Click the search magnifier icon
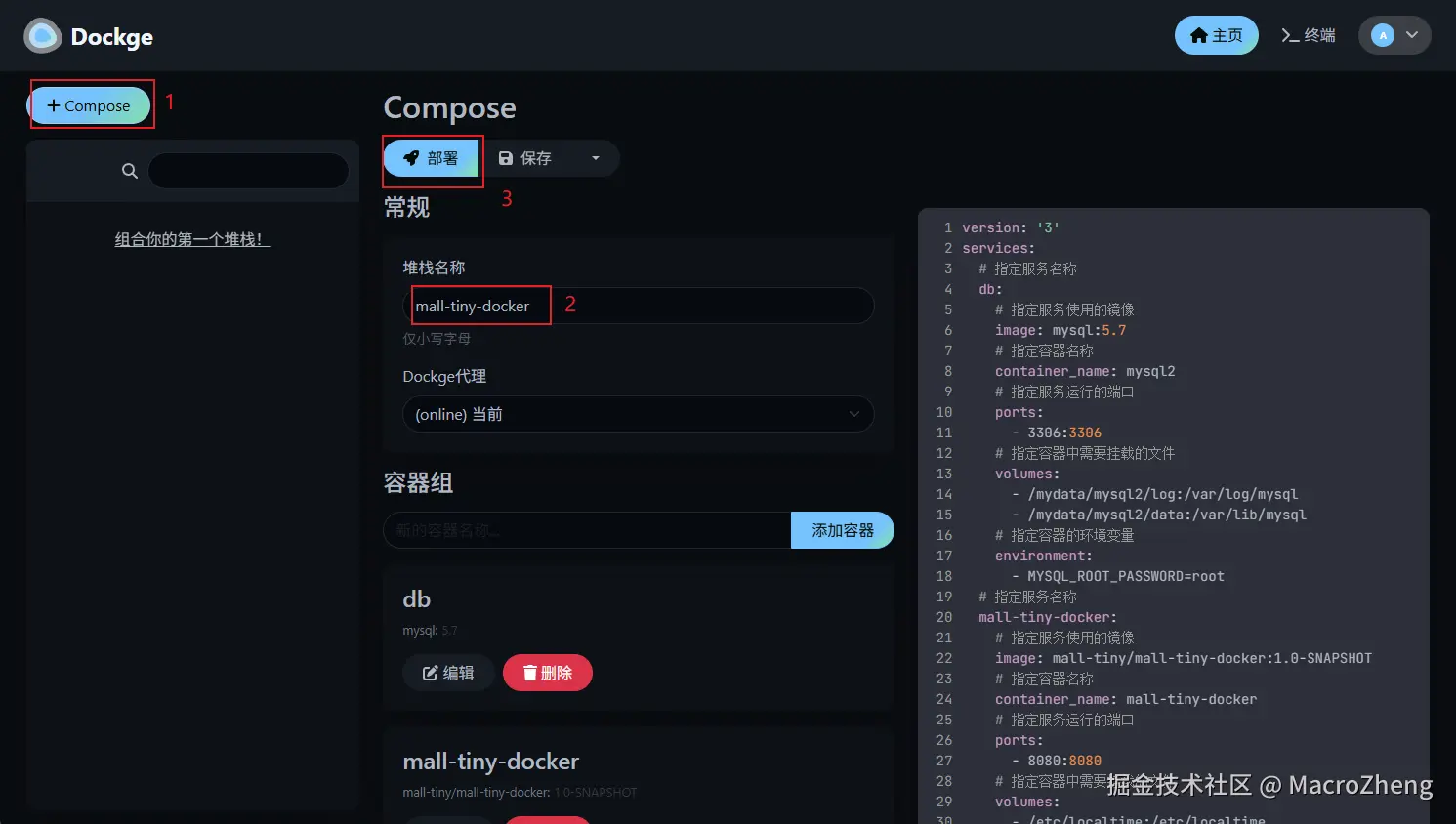Screen dimensions: 1456x824 click(x=129, y=171)
